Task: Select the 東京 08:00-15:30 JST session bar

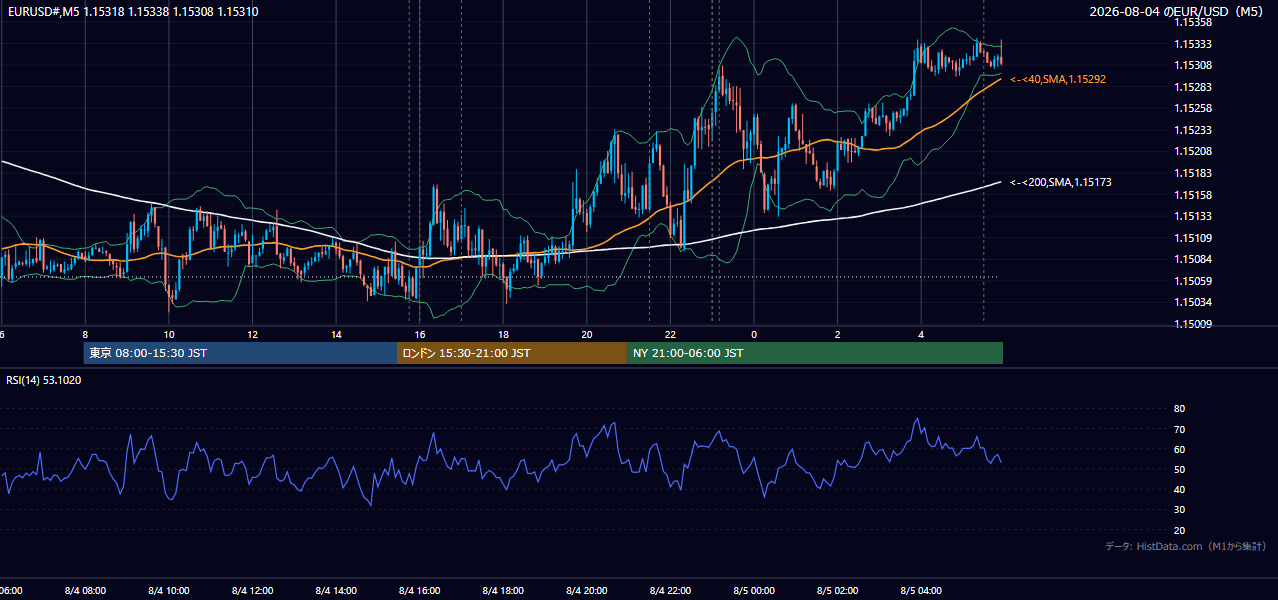Action: click(x=240, y=353)
